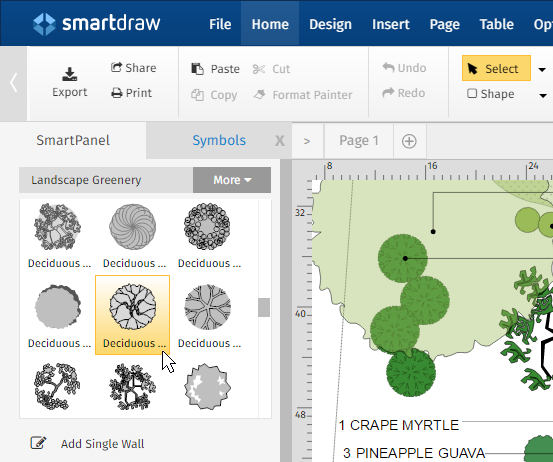Select the dark green tree nearest the plant list
This screenshot has height=462, width=553.
tap(411, 373)
